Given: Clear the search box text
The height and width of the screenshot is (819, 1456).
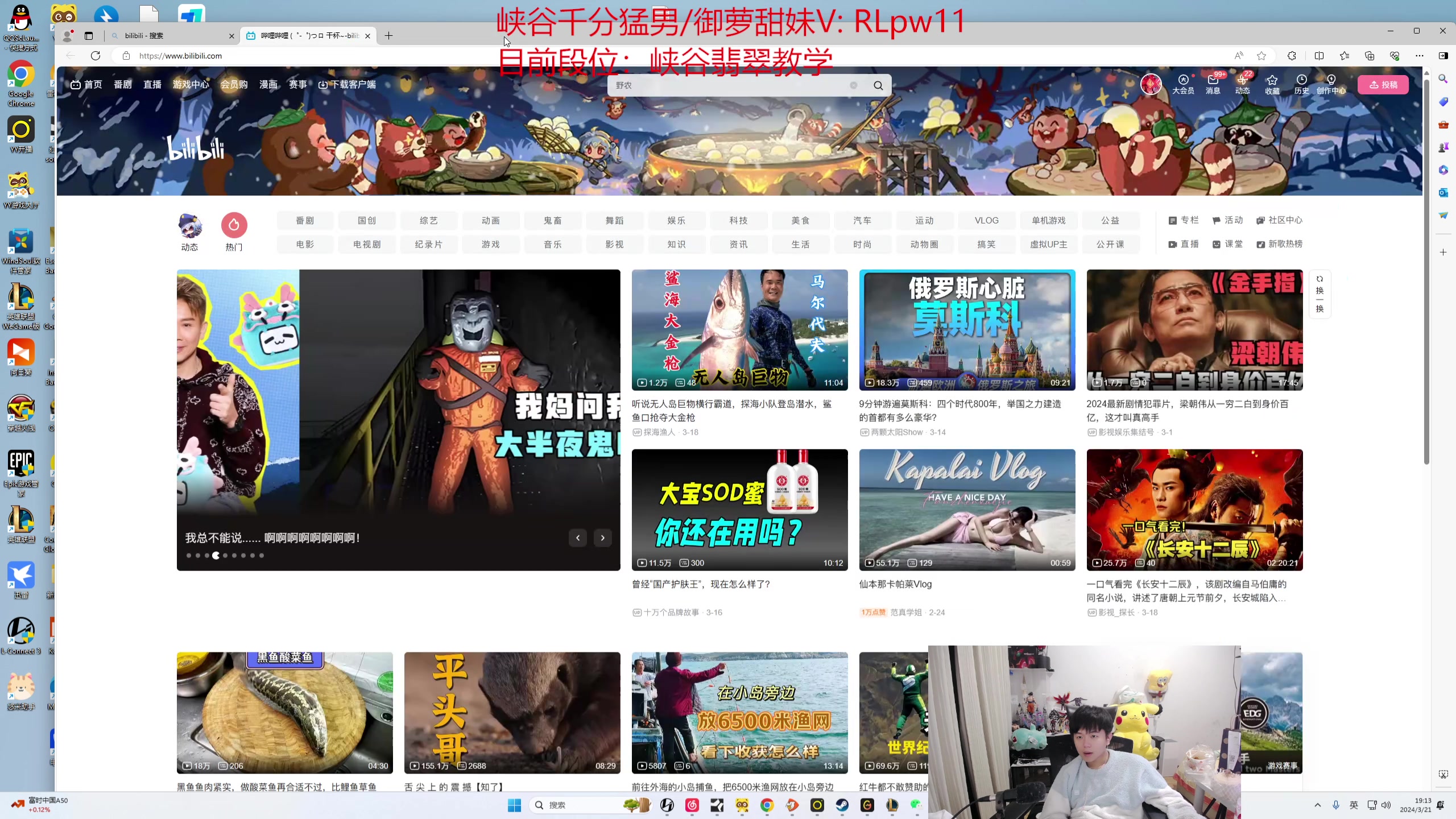Looking at the screenshot, I should [x=853, y=85].
